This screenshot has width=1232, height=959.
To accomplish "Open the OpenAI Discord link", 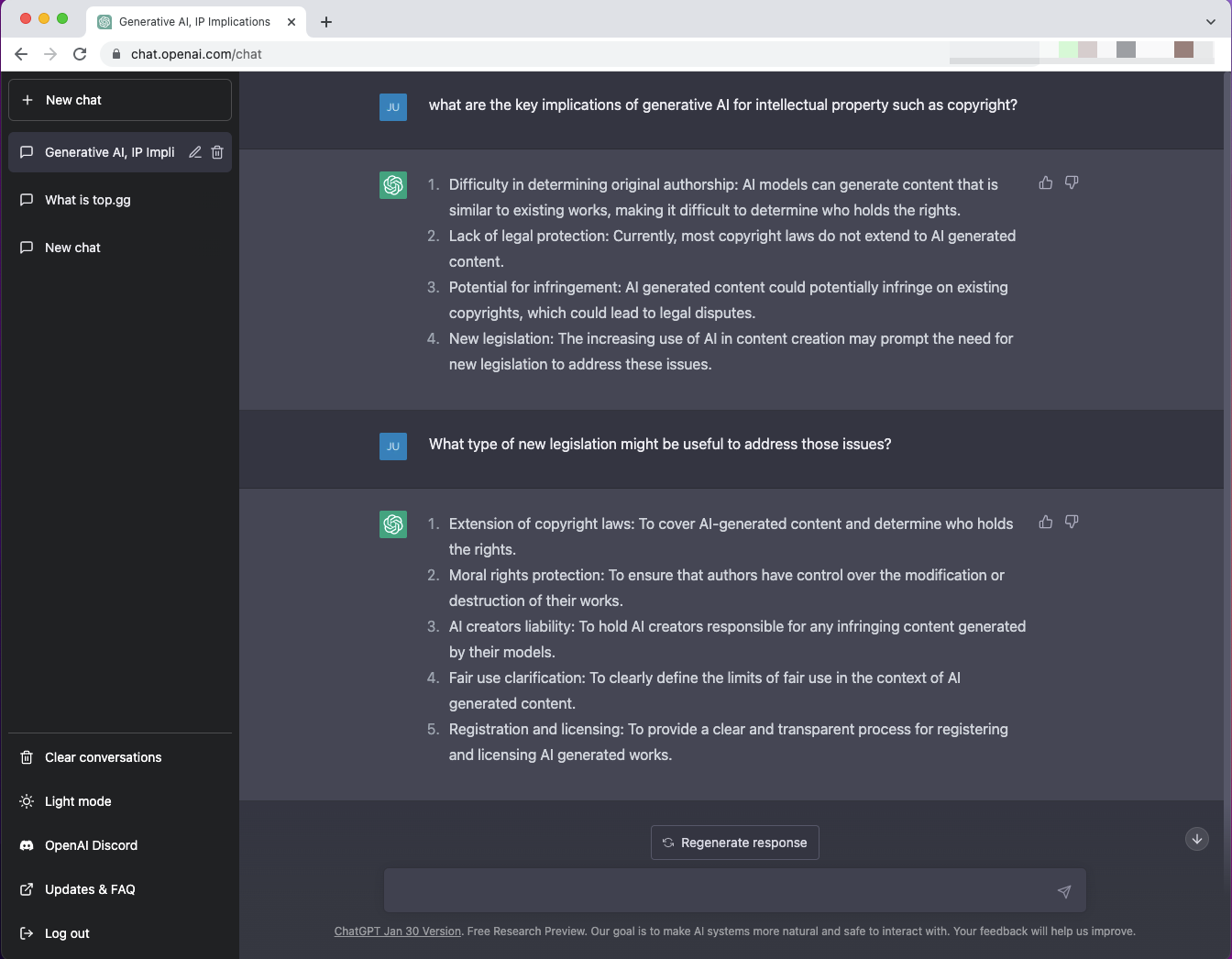I will pyautogui.click(x=91, y=845).
